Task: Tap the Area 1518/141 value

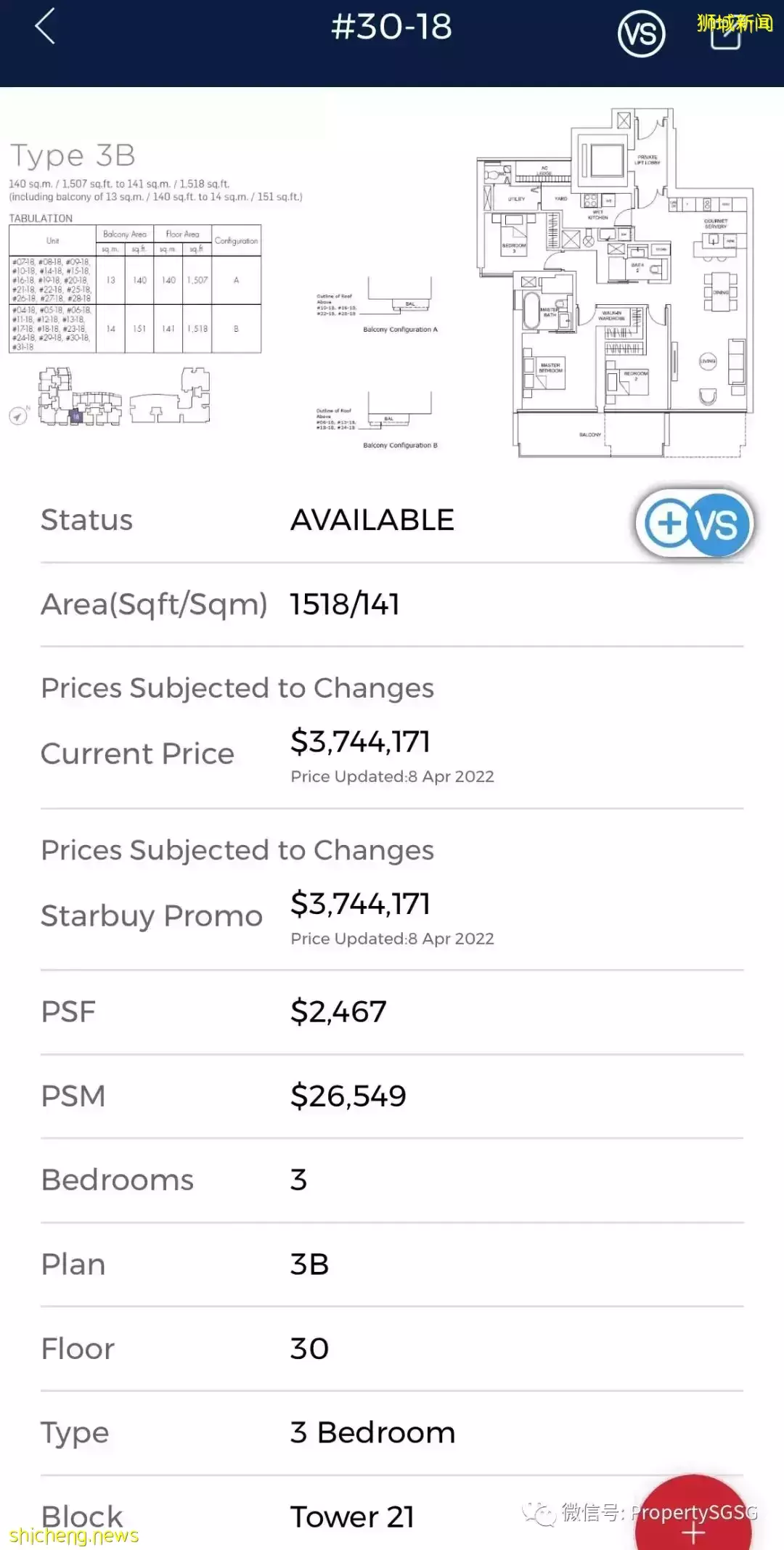Action: click(346, 605)
